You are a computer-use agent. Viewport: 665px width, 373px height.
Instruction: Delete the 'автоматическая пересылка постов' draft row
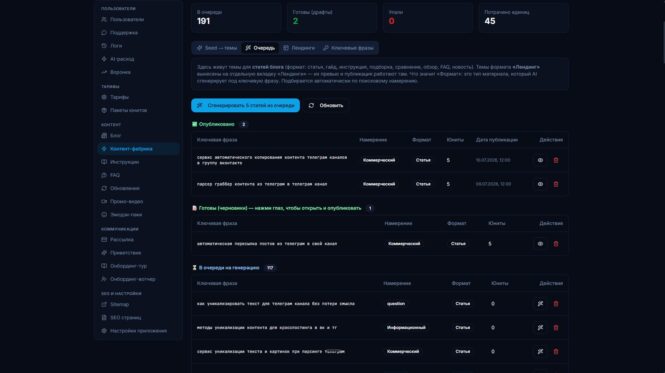click(x=556, y=244)
